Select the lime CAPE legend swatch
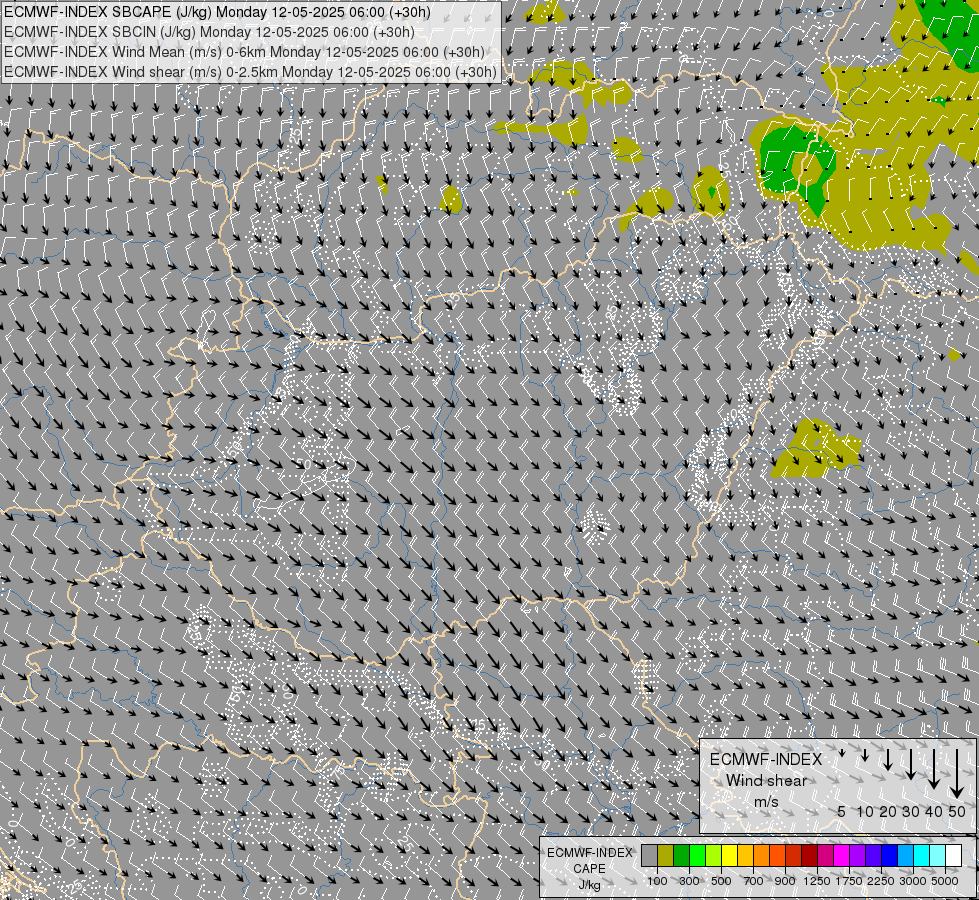 tap(714, 855)
